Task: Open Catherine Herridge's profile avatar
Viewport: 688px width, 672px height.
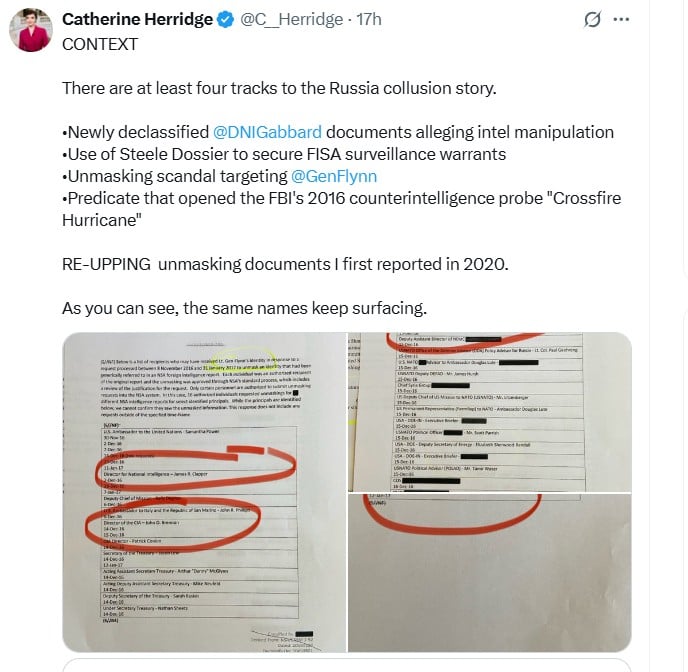Action: pyautogui.click(x=31, y=30)
